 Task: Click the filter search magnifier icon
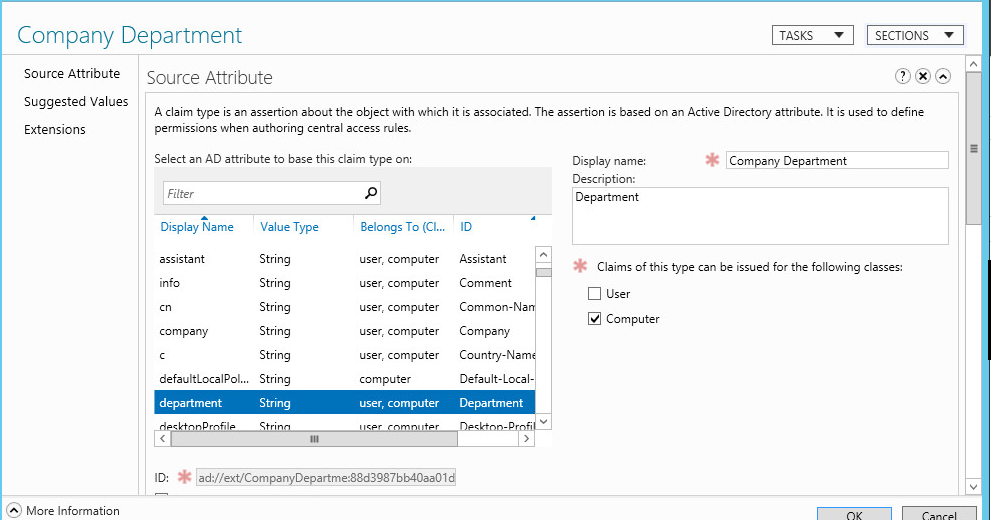pyautogui.click(x=371, y=193)
